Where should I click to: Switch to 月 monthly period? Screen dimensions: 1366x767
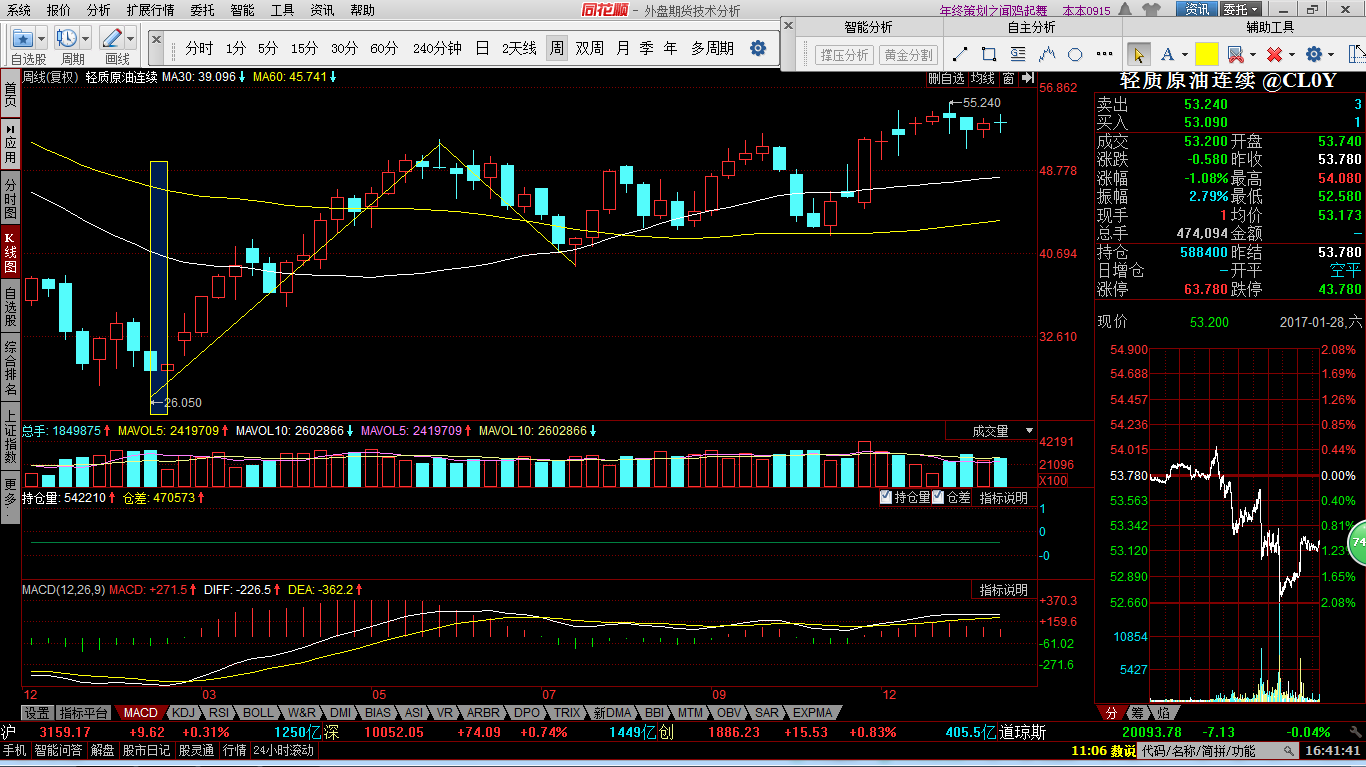[623, 48]
